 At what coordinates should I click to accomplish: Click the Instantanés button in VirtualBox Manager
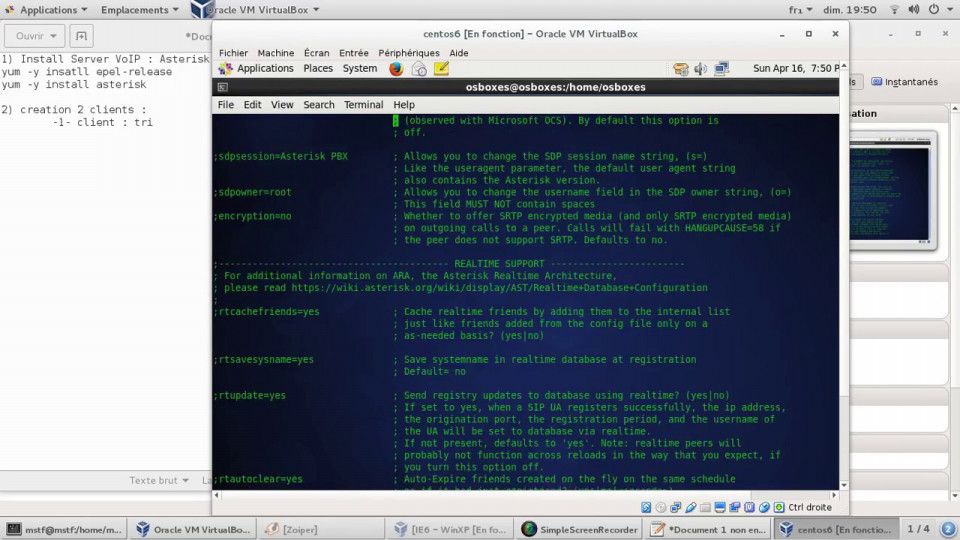tap(904, 82)
